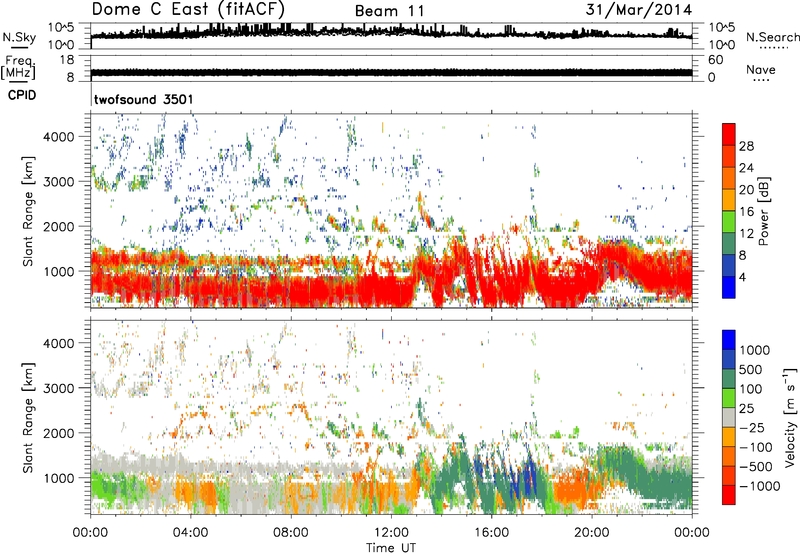This screenshot has height=554, width=800.
Task: Click the "25" label on Velocity colorbar
Action: [x=747, y=408]
